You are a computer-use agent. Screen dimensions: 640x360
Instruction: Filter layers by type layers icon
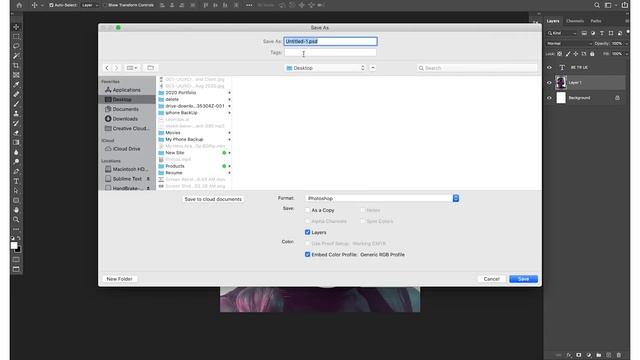click(602, 33)
